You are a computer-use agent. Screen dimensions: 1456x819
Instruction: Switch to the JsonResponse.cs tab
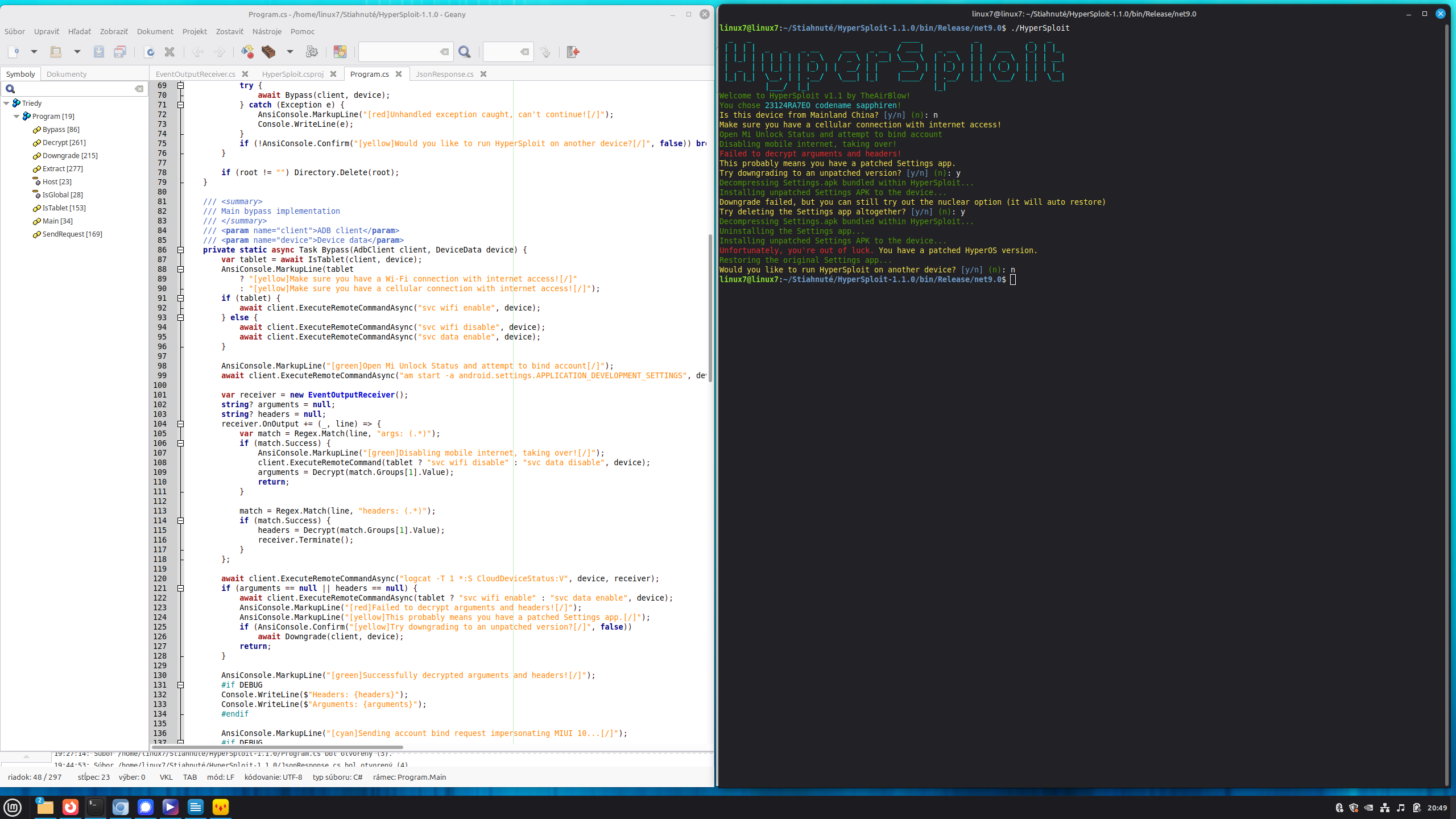pyautogui.click(x=444, y=74)
